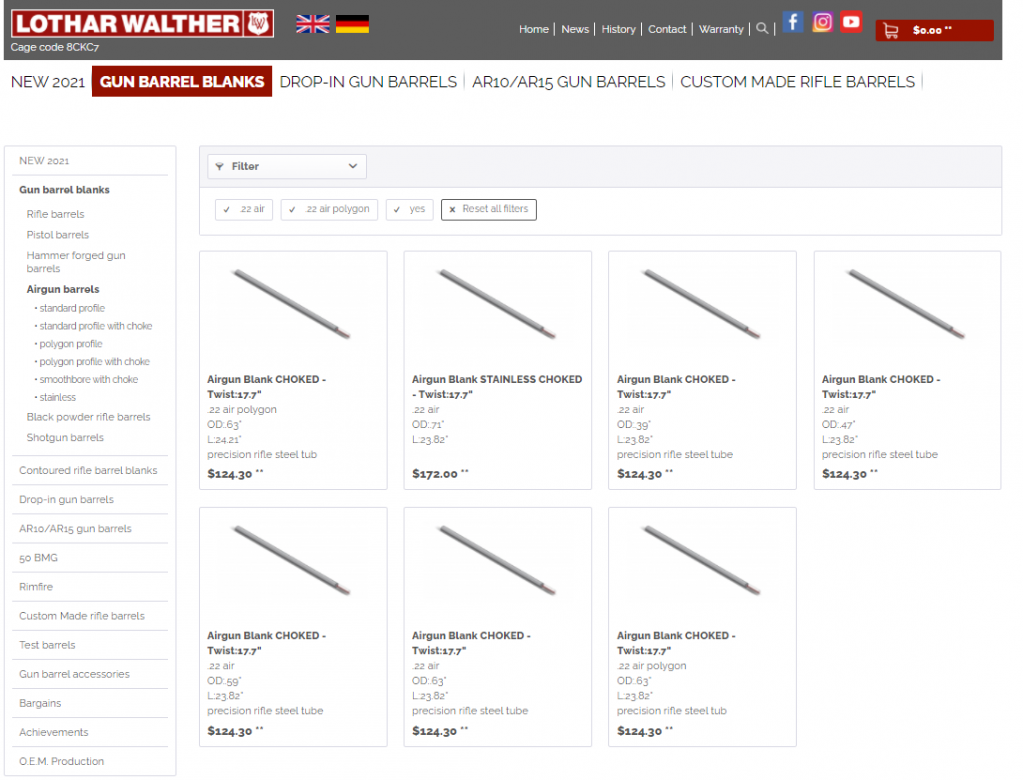1023x780 pixels.
Task: Remove the 'yes' filter chip
Action: (409, 209)
